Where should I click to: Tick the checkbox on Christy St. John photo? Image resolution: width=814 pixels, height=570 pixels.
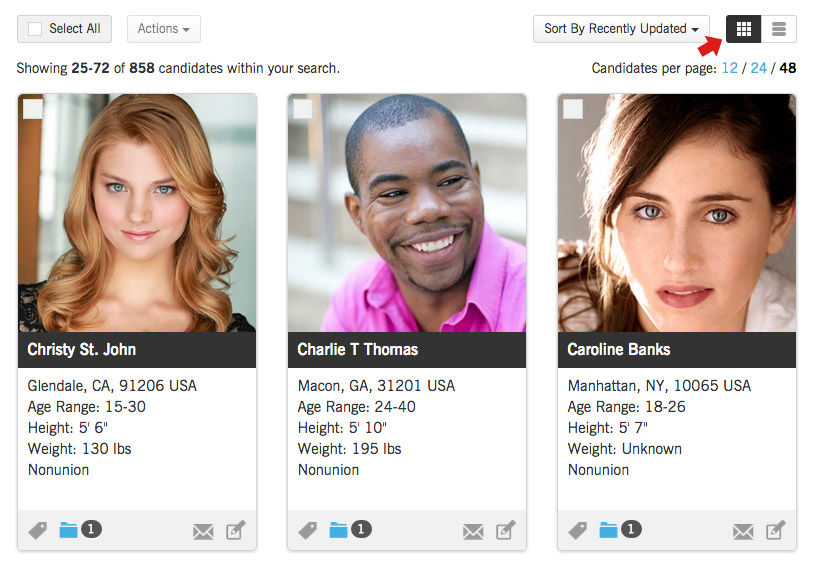(33, 109)
